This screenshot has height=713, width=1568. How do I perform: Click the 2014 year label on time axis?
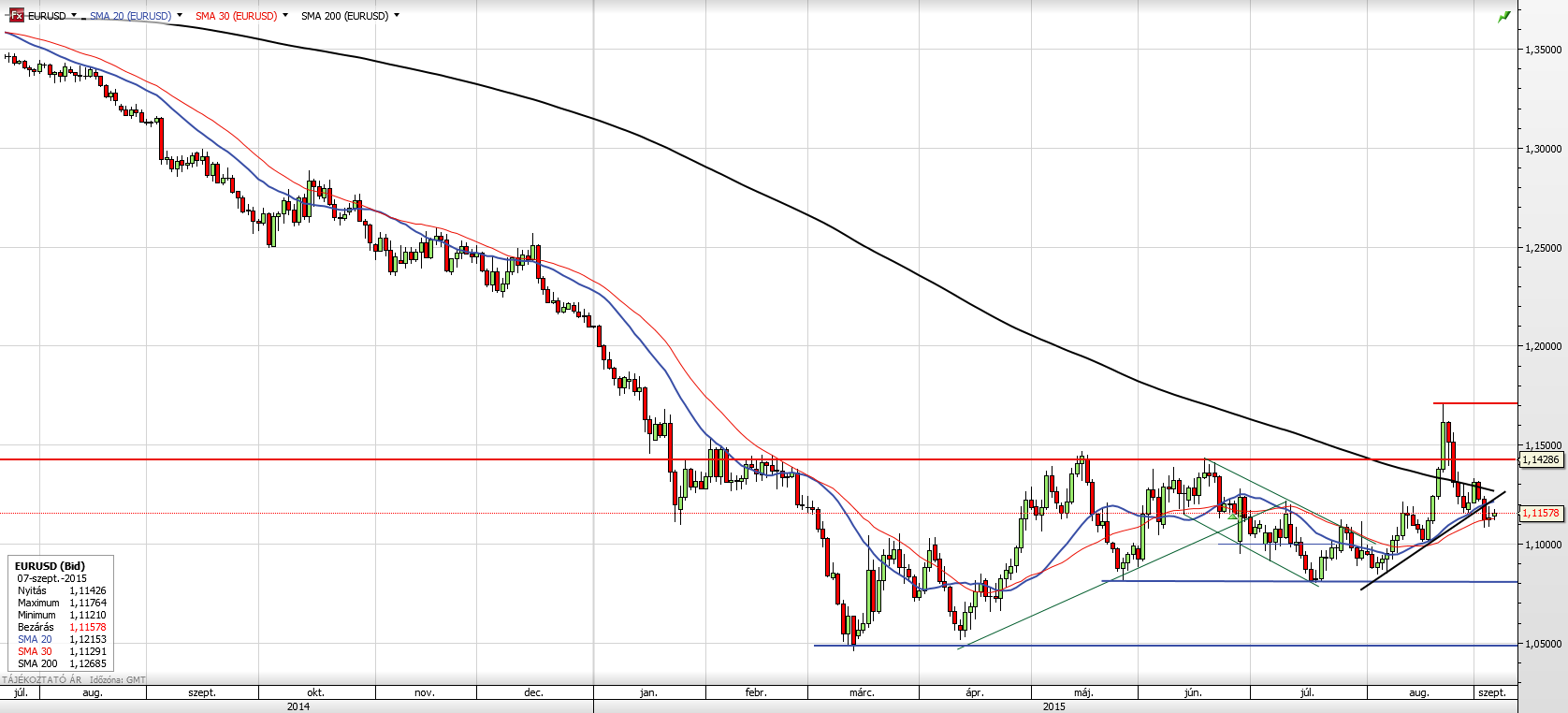pyautogui.click(x=298, y=706)
